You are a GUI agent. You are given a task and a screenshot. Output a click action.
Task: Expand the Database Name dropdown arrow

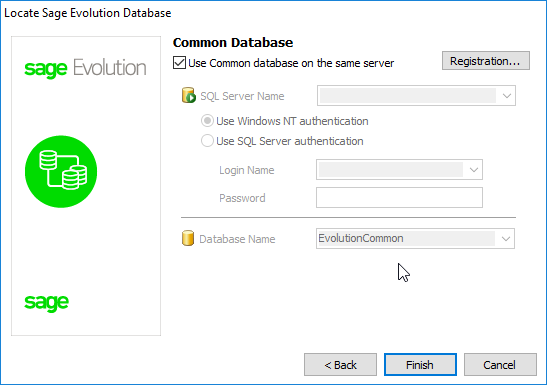[x=505, y=239]
